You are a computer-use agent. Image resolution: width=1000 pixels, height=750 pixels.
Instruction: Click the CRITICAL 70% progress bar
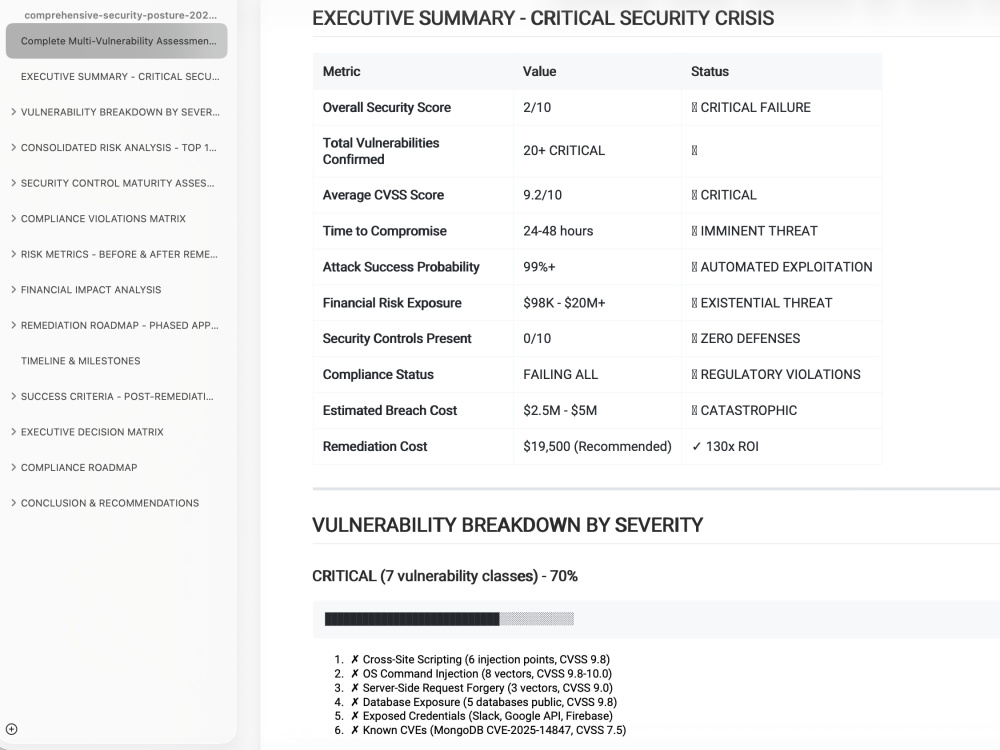coord(449,619)
